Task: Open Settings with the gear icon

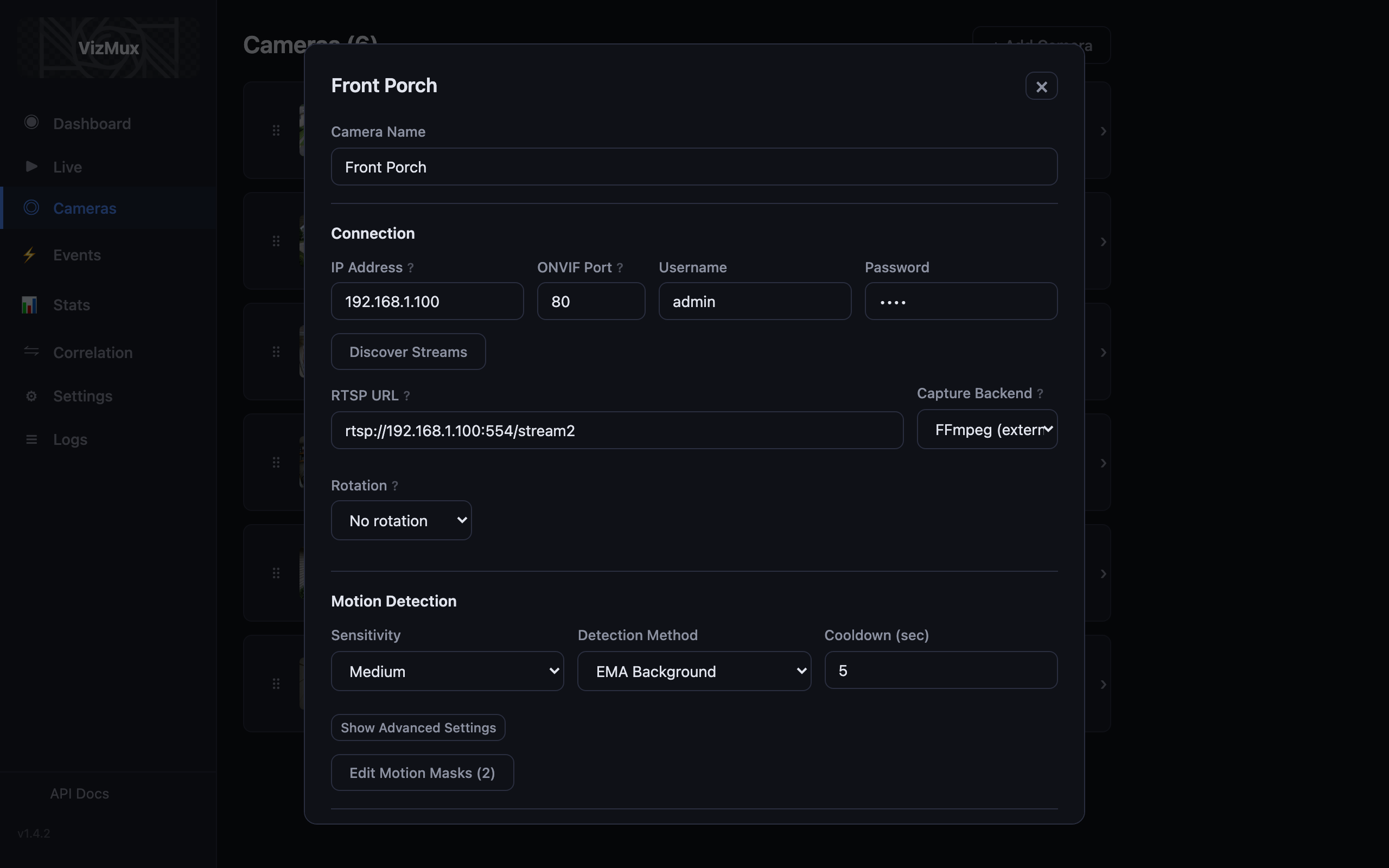Action: pos(31,395)
